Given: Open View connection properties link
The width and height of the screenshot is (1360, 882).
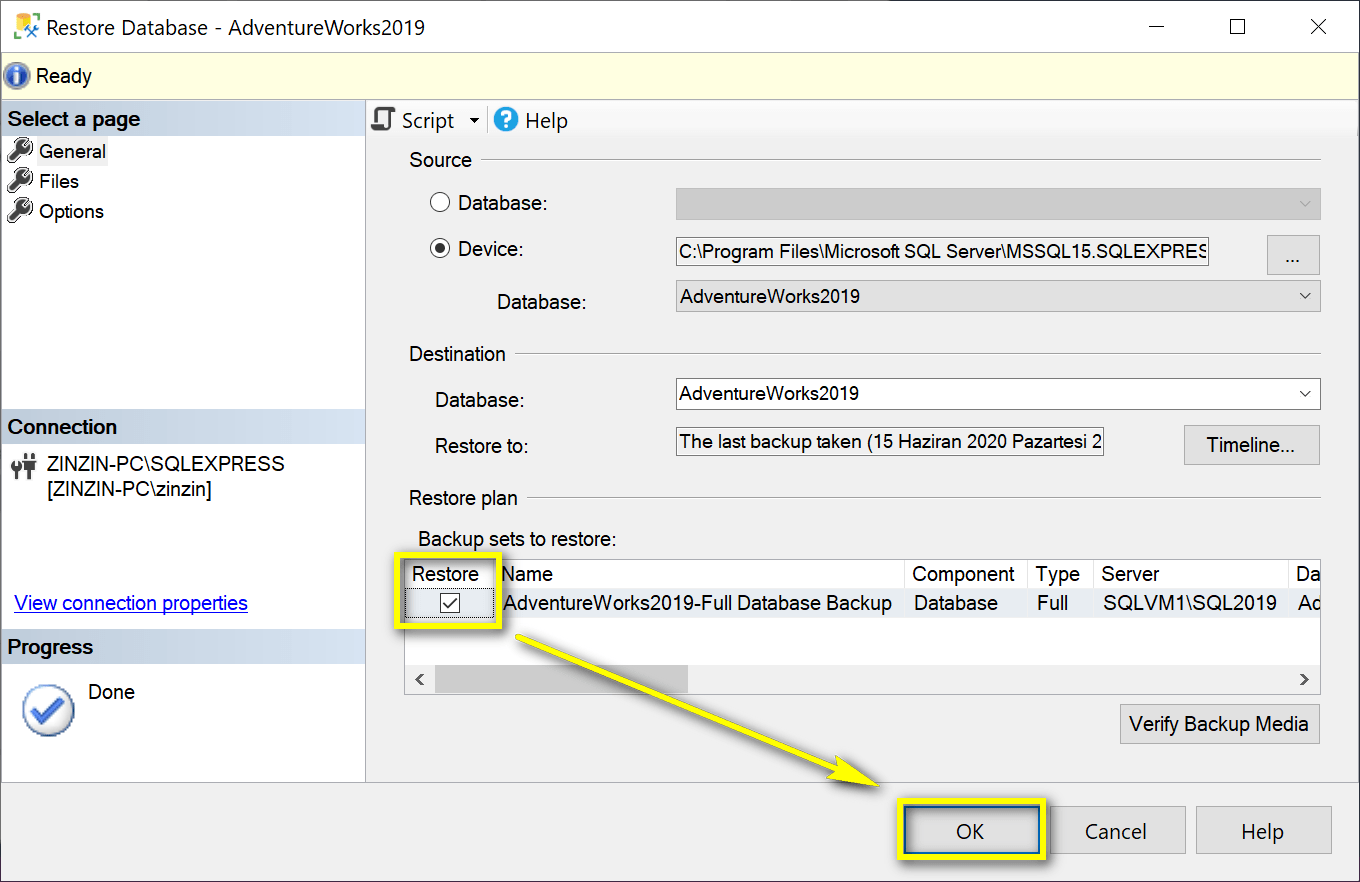Looking at the screenshot, I should (131, 603).
